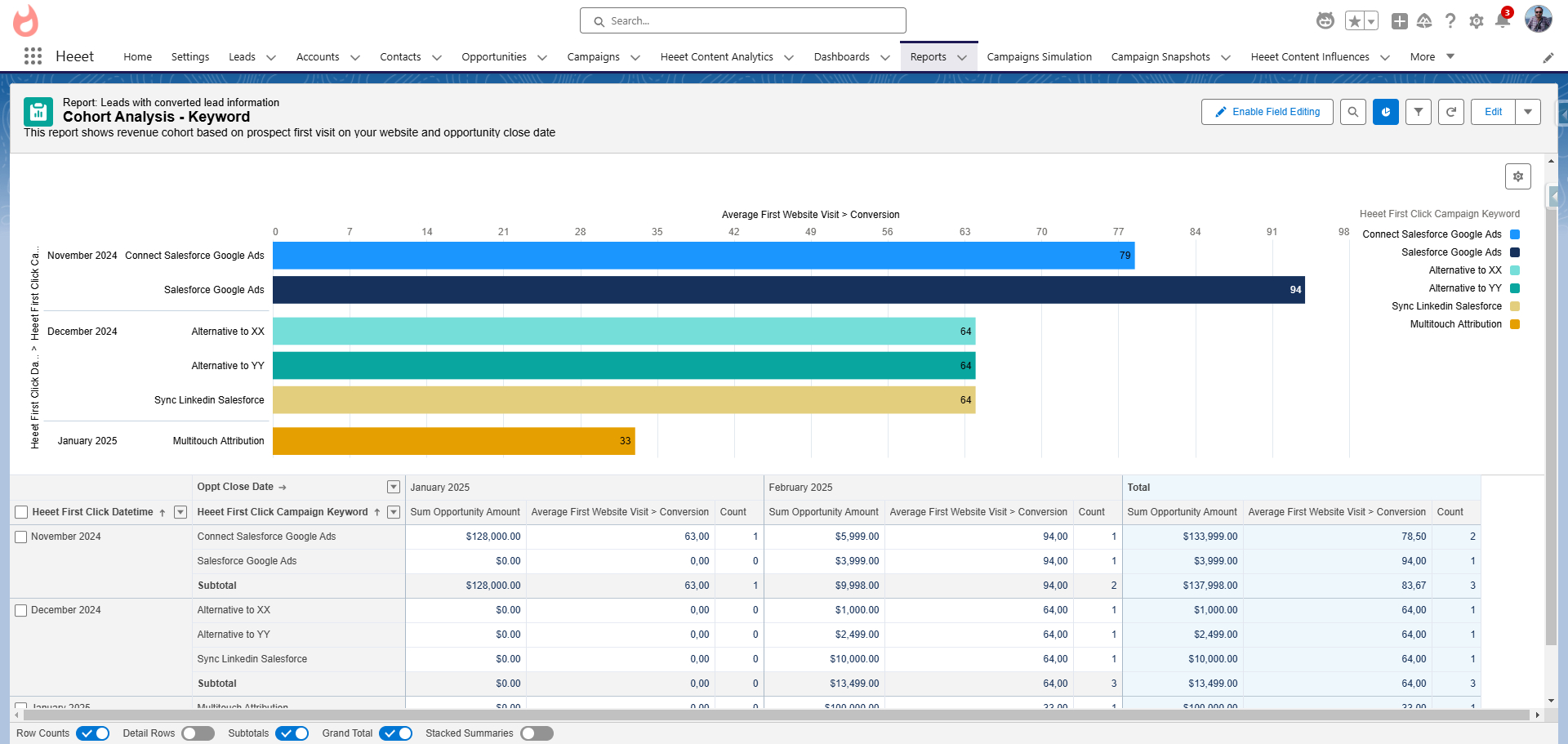Click the Salesforce Google Ads dark legend swatch
1568x744 pixels.
(x=1515, y=252)
